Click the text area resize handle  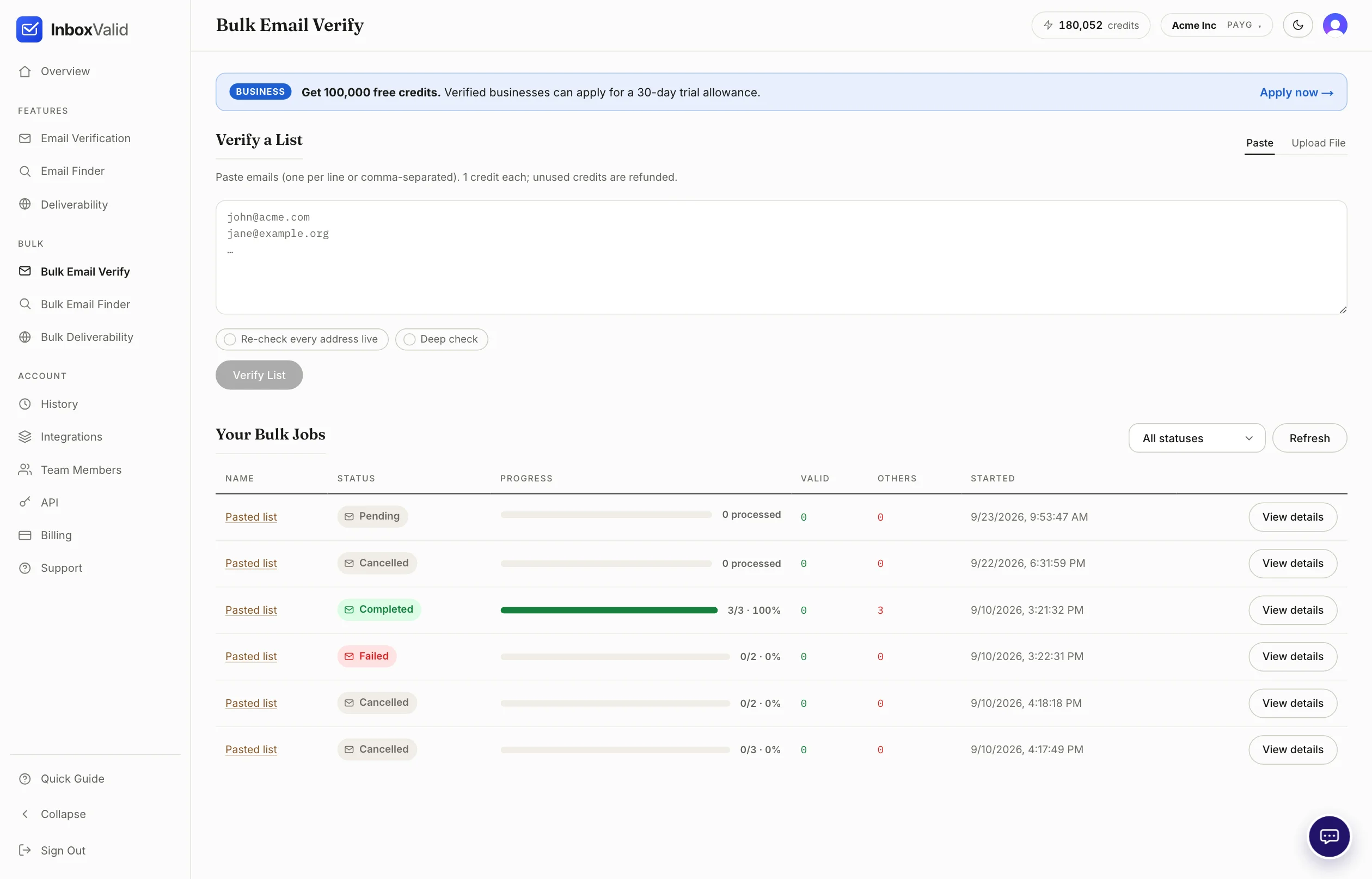[1343, 309]
